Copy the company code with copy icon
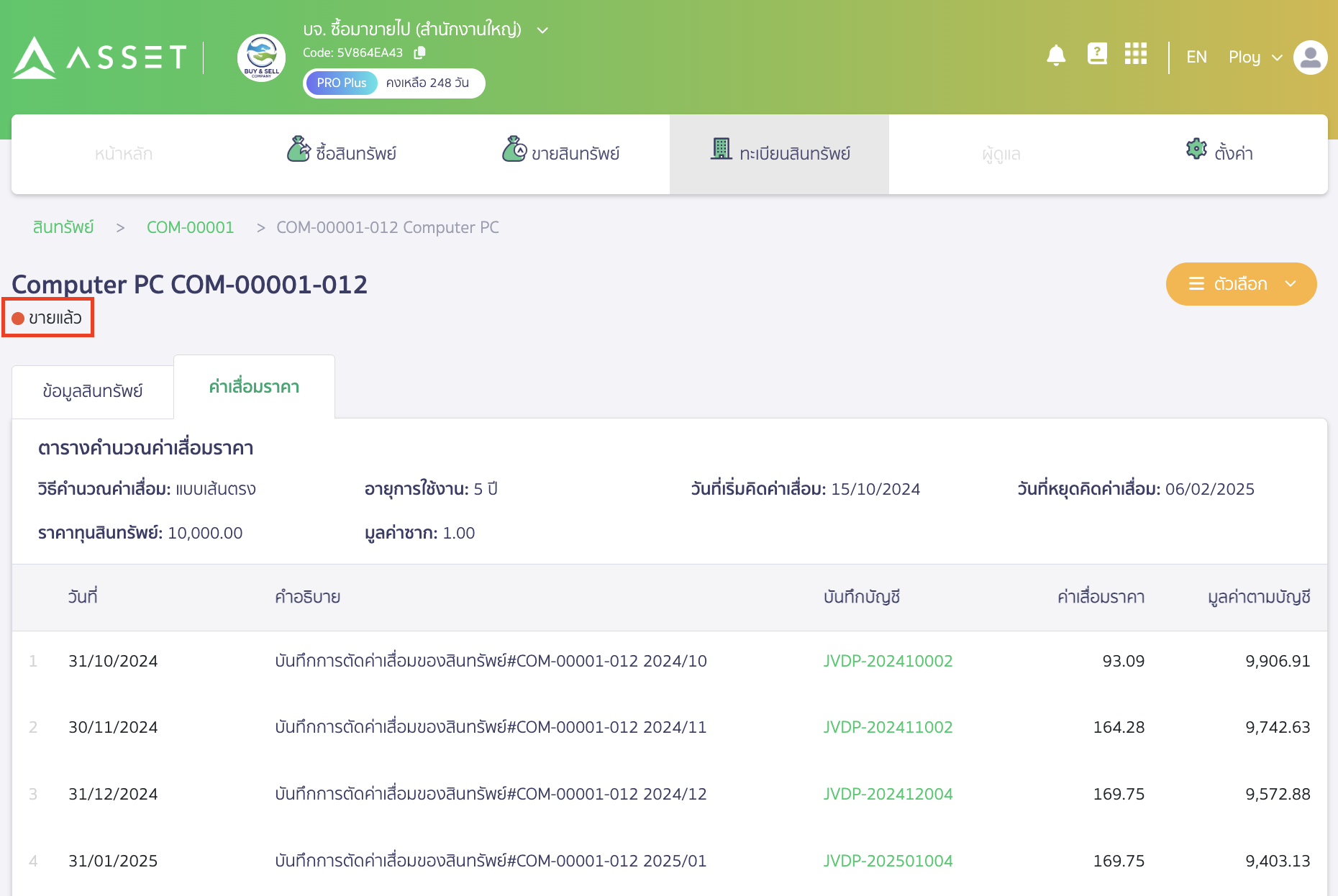The height and width of the screenshot is (896, 1338). (x=420, y=52)
